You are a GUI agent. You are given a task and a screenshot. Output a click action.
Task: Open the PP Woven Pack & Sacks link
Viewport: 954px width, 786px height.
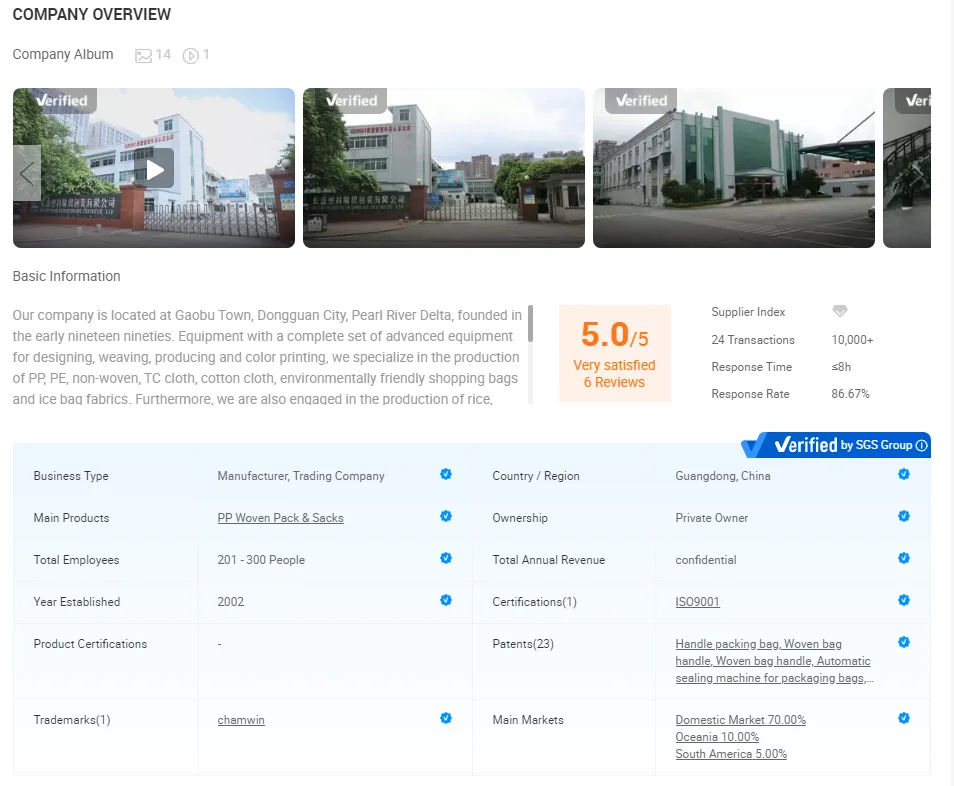280,518
